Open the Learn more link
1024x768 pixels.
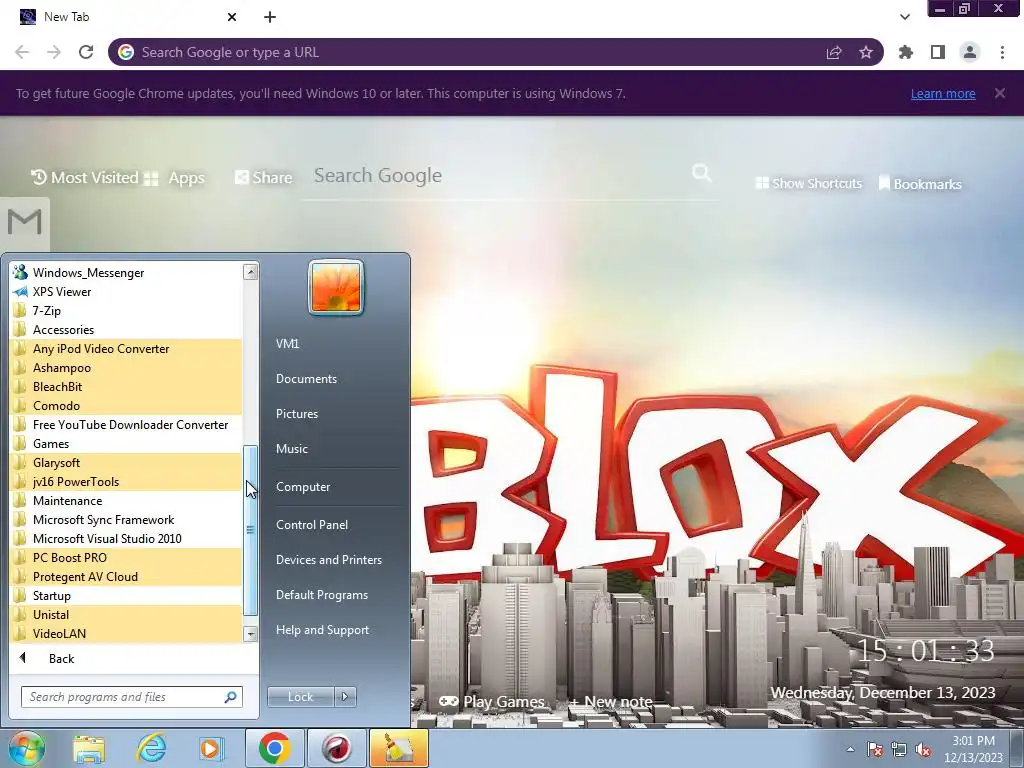(x=943, y=93)
